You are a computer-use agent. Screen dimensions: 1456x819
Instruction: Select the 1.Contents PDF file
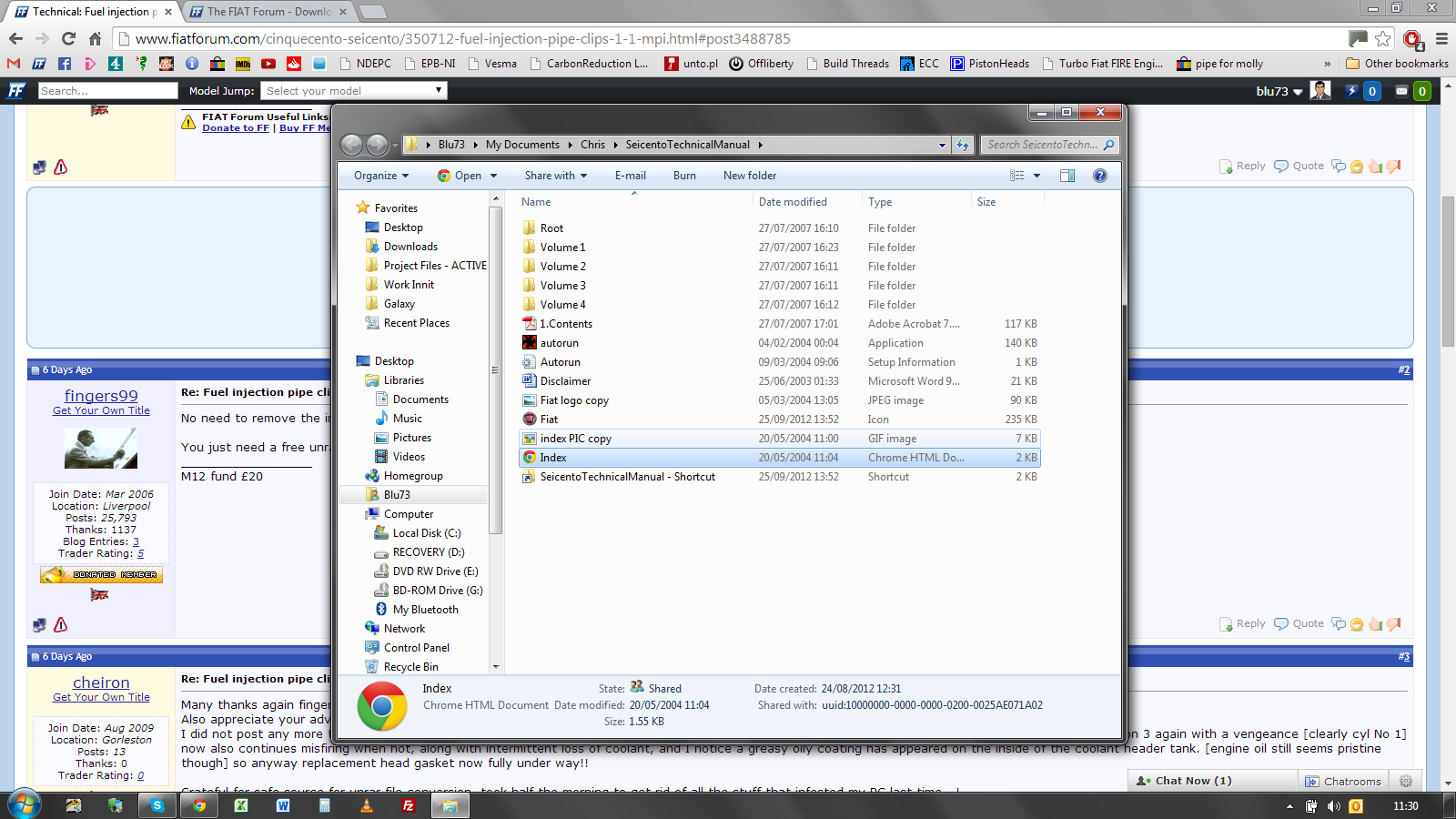565,324
